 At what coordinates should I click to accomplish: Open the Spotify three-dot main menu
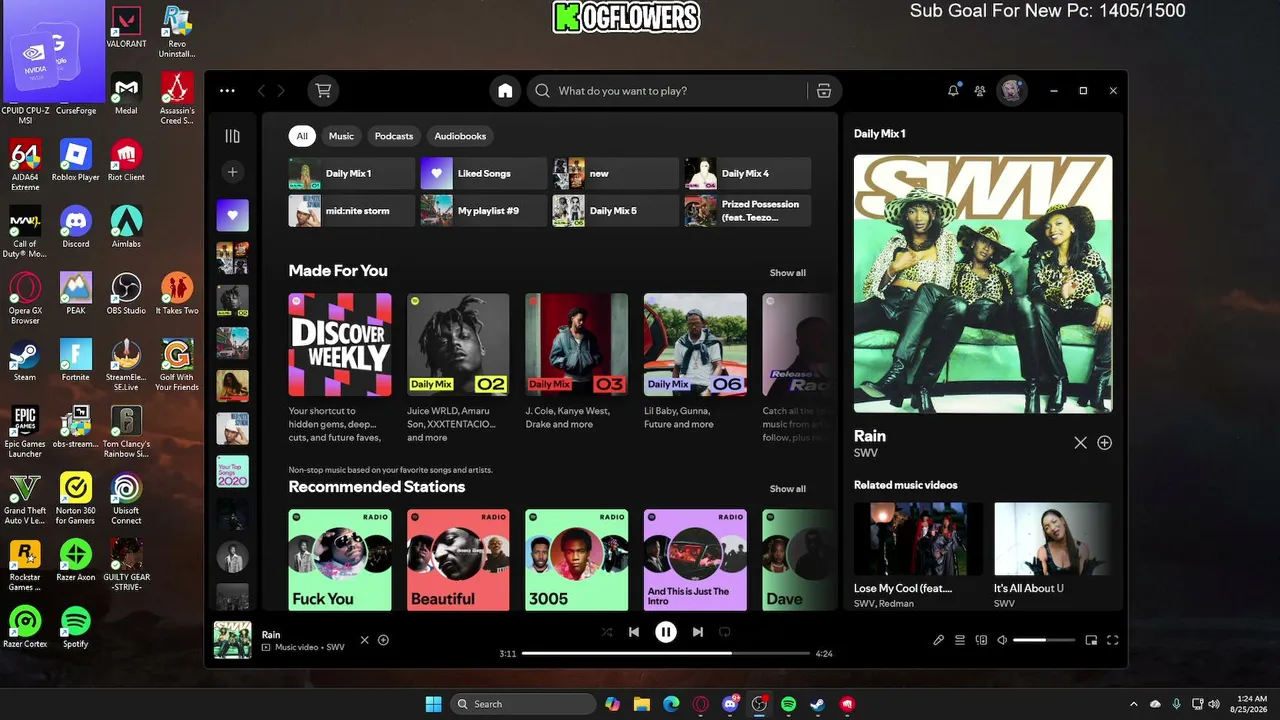pyautogui.click(x=227, y=91)
